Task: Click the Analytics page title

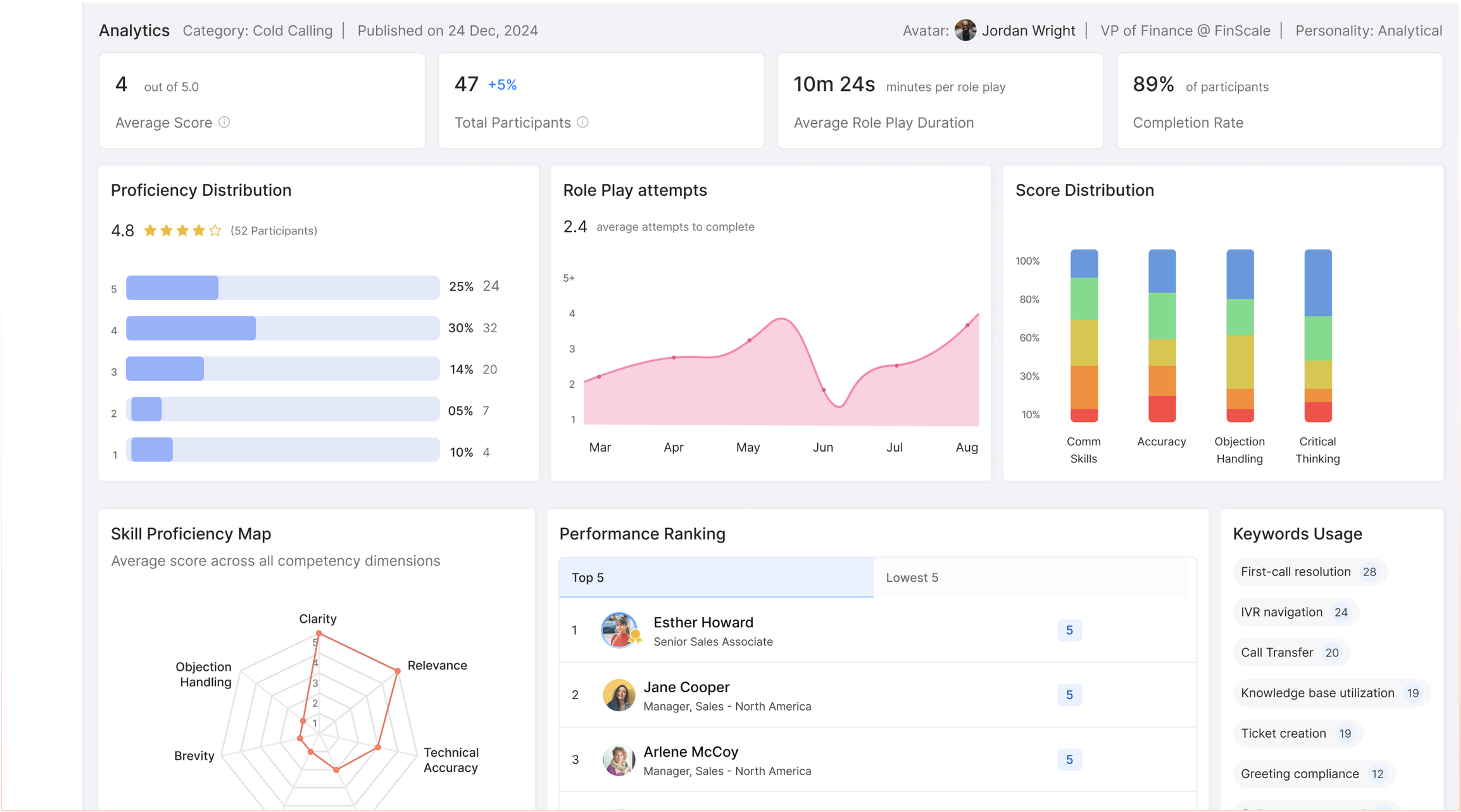Action: pyautogui.click(x=134, y=31)
